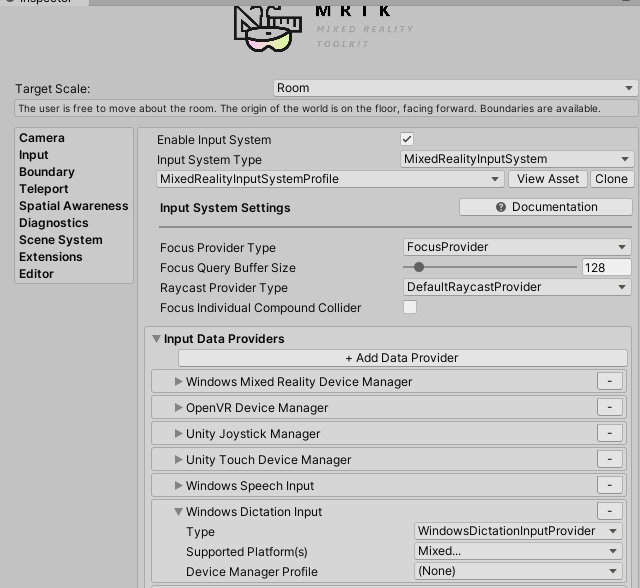The height and width of the screenshot is (588, 640).
Task: Collapse Windows Dictation Input entry
Action: [178, 511]
